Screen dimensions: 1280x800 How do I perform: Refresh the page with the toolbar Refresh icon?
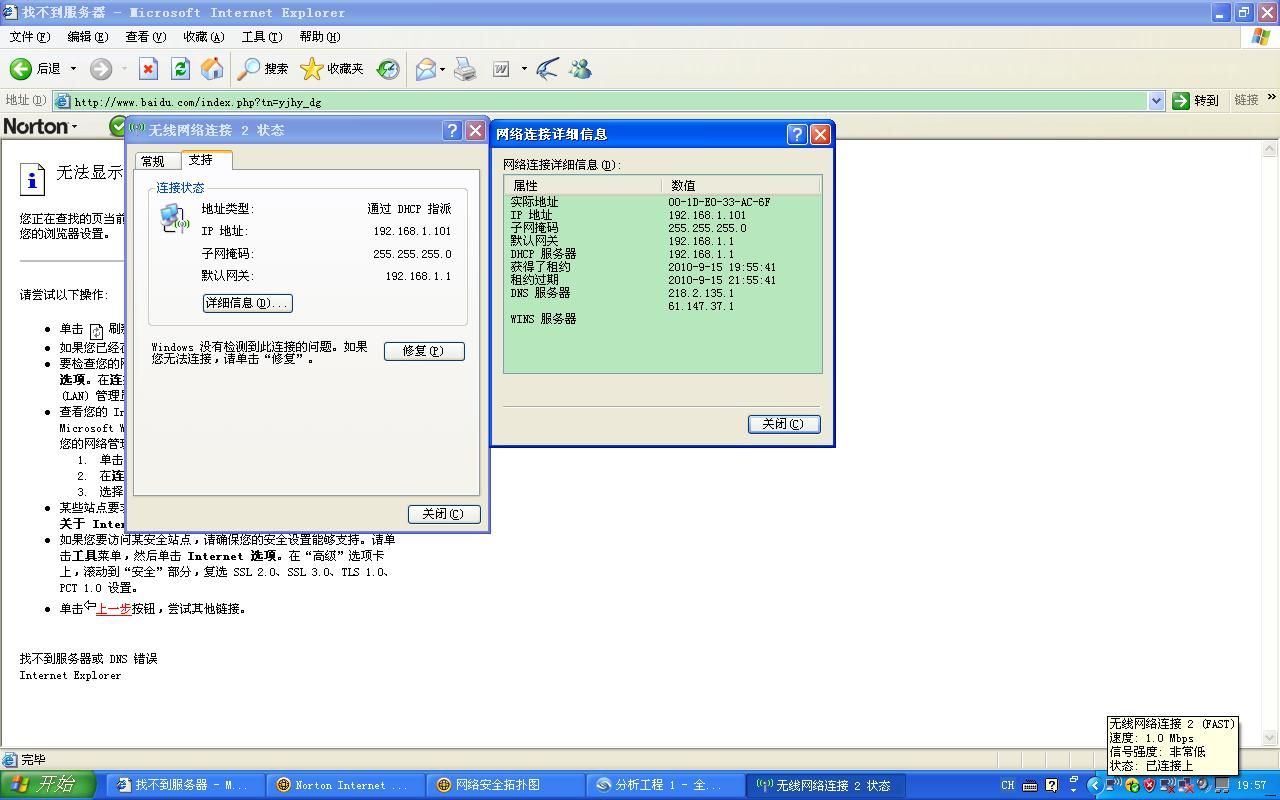180,69
